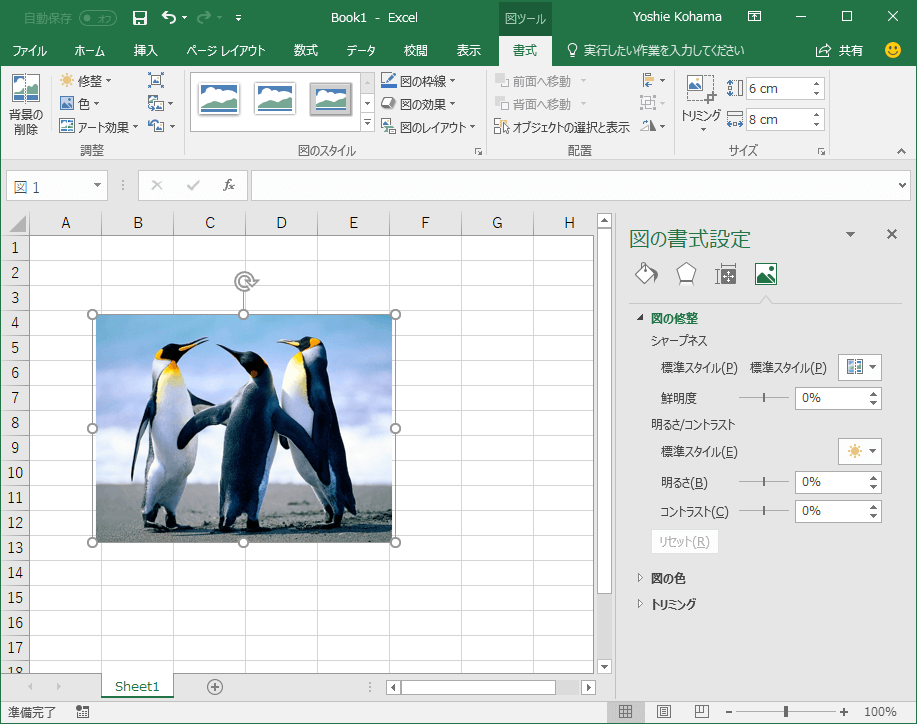This screenshot has height=724, width=917.
Task: Select the penguins picture
Action: (x=244, y=429)
